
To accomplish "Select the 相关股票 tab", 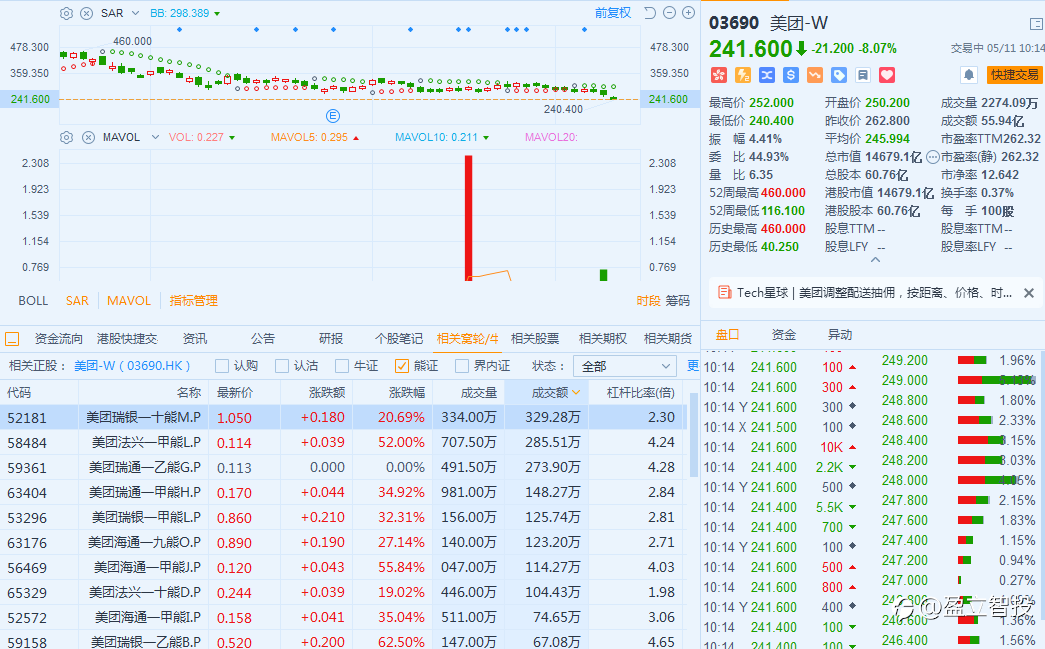I will pyautogui.click(x=535, y=339).
